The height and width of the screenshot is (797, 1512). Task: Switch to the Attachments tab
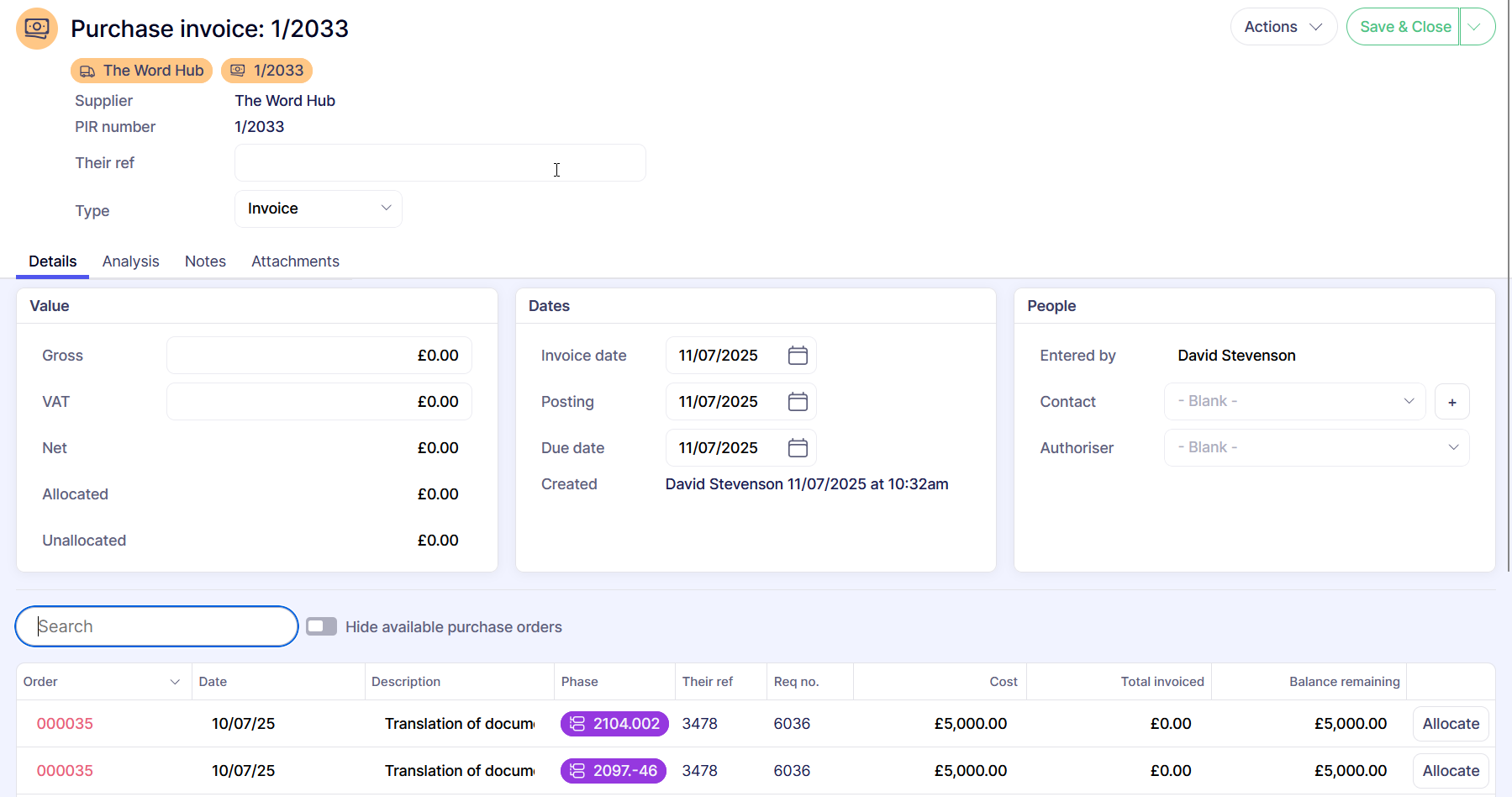(x=295, y=261)
